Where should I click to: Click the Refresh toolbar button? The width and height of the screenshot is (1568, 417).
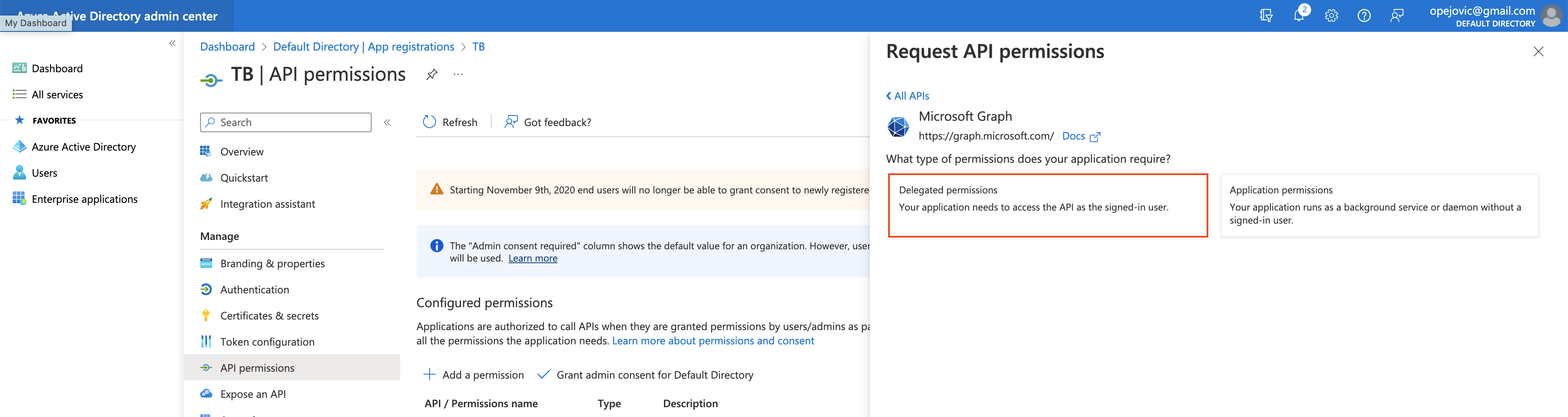click(x=450, y=122)
